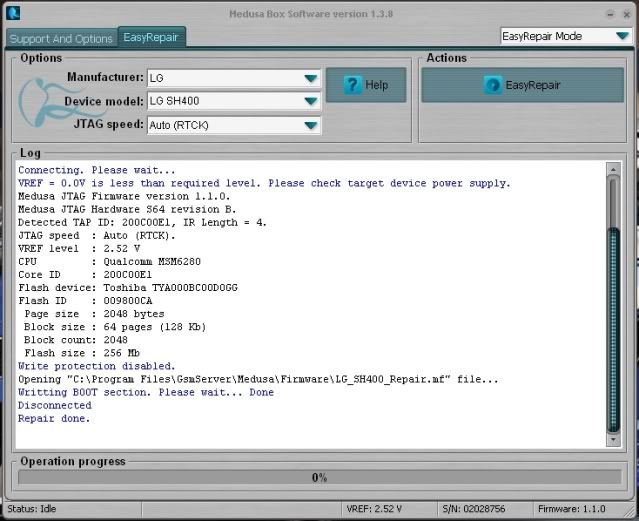Switch to Support And Options tab
This screenshot has width=639, height=521.
[x=62, y=38]
